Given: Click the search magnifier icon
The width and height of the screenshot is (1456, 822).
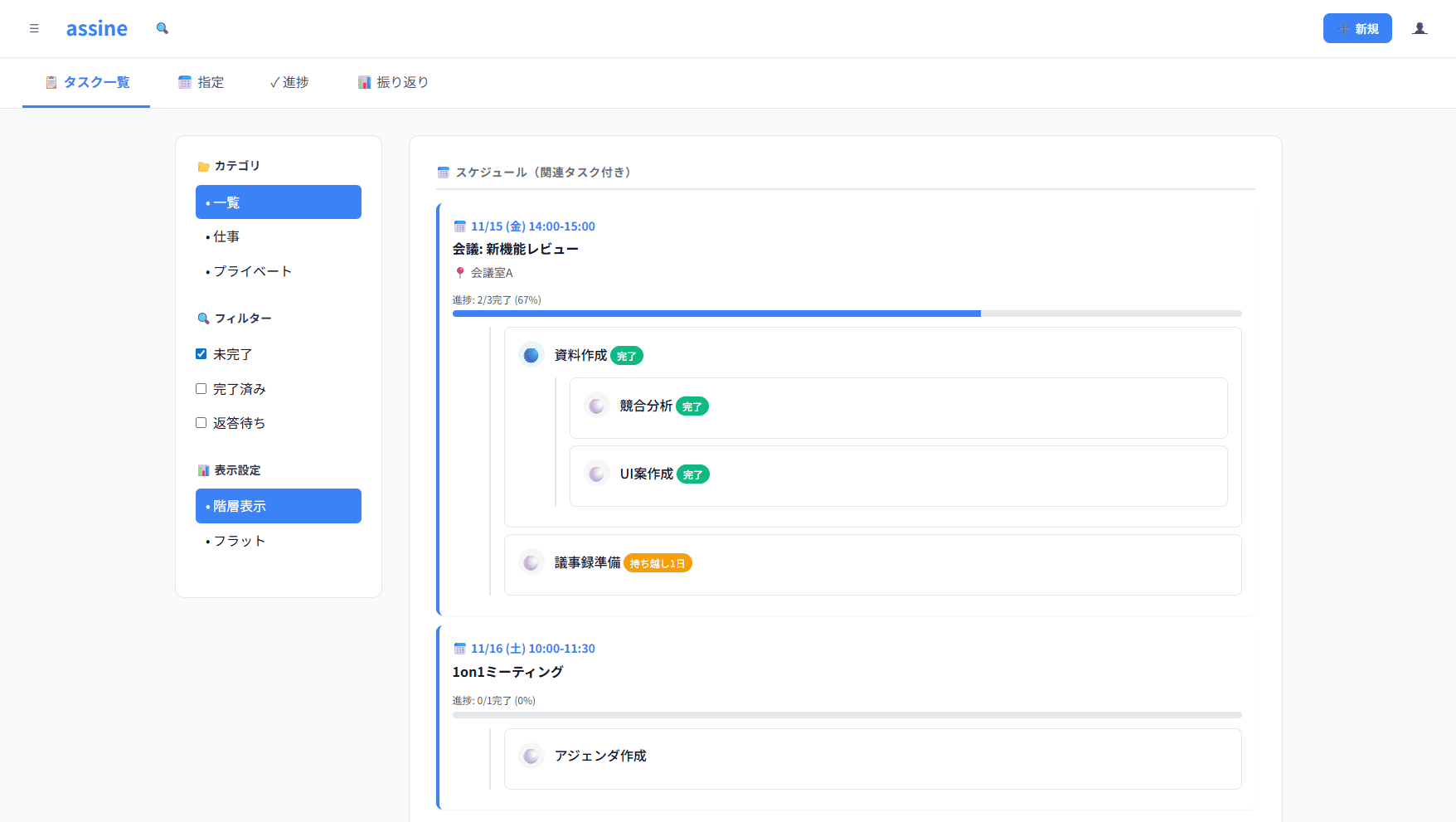Looking at the screenshot, I should tap(163, 28).
